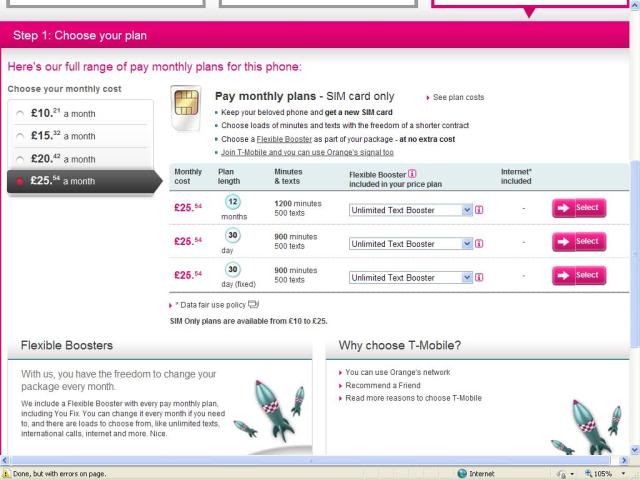Click info icon next to 12 months plan dropdown
640x480 pixels.
[x=479, y=209]
